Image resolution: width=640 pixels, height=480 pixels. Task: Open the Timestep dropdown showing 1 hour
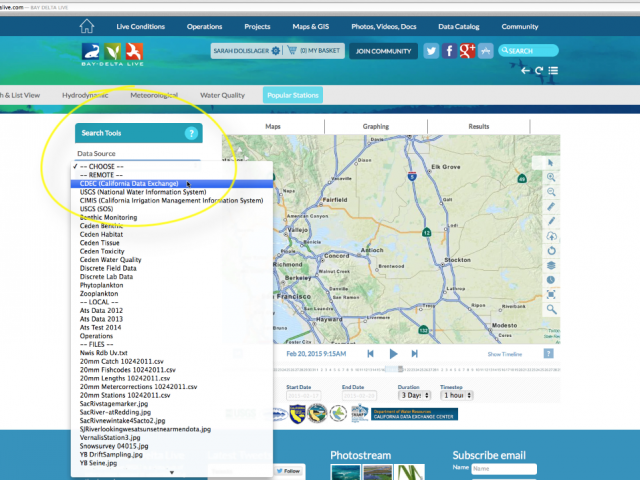[456, 395]
